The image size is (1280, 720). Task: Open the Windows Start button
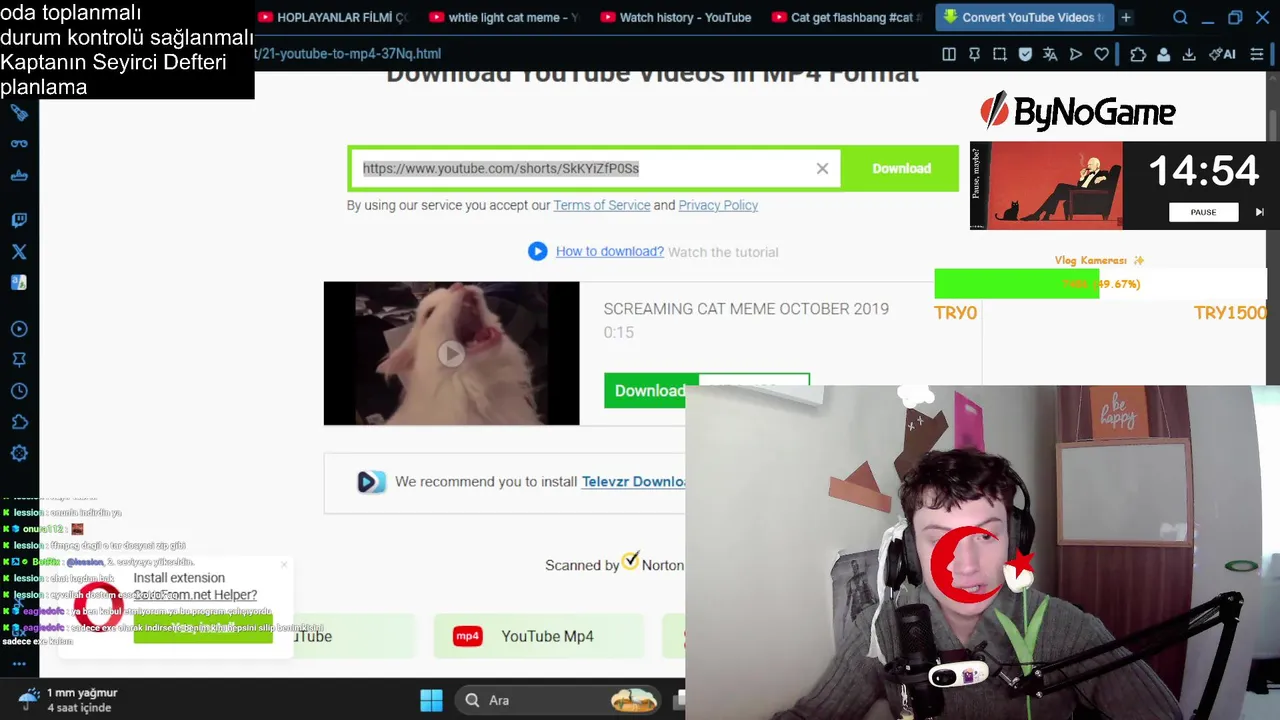pos(431,700)
